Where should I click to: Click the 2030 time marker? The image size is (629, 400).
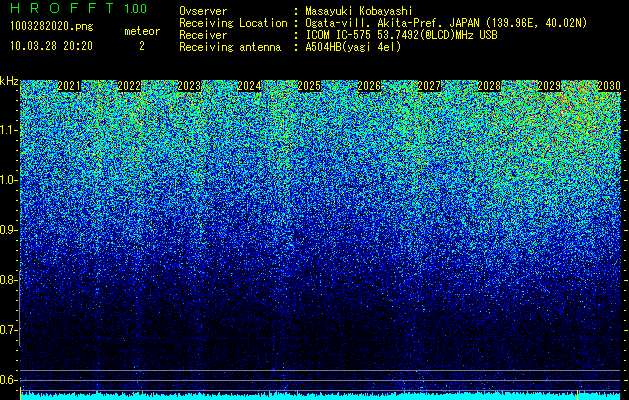click(x=609, y=86)
